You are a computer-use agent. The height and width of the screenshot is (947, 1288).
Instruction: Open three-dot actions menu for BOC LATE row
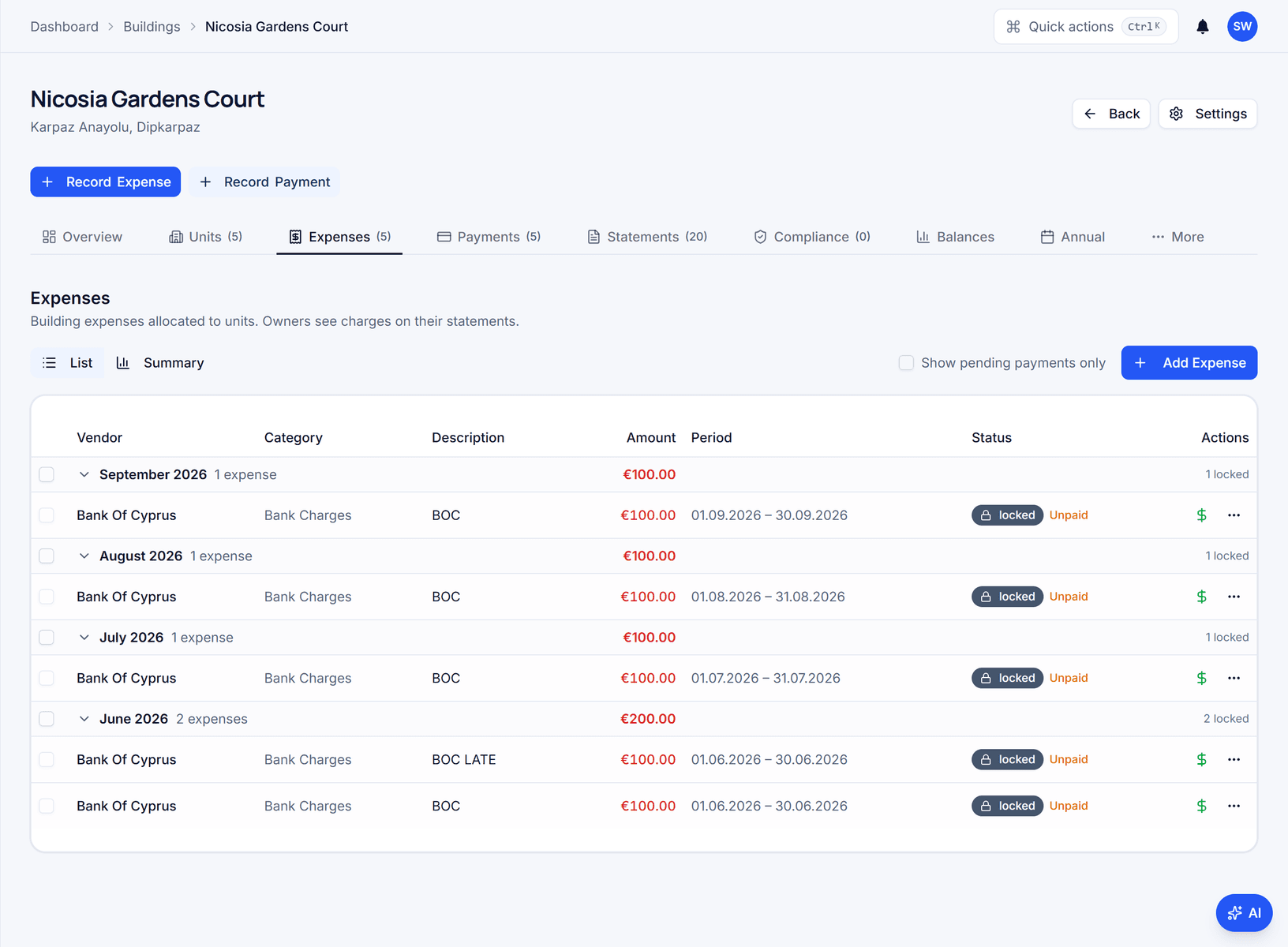1234,759
